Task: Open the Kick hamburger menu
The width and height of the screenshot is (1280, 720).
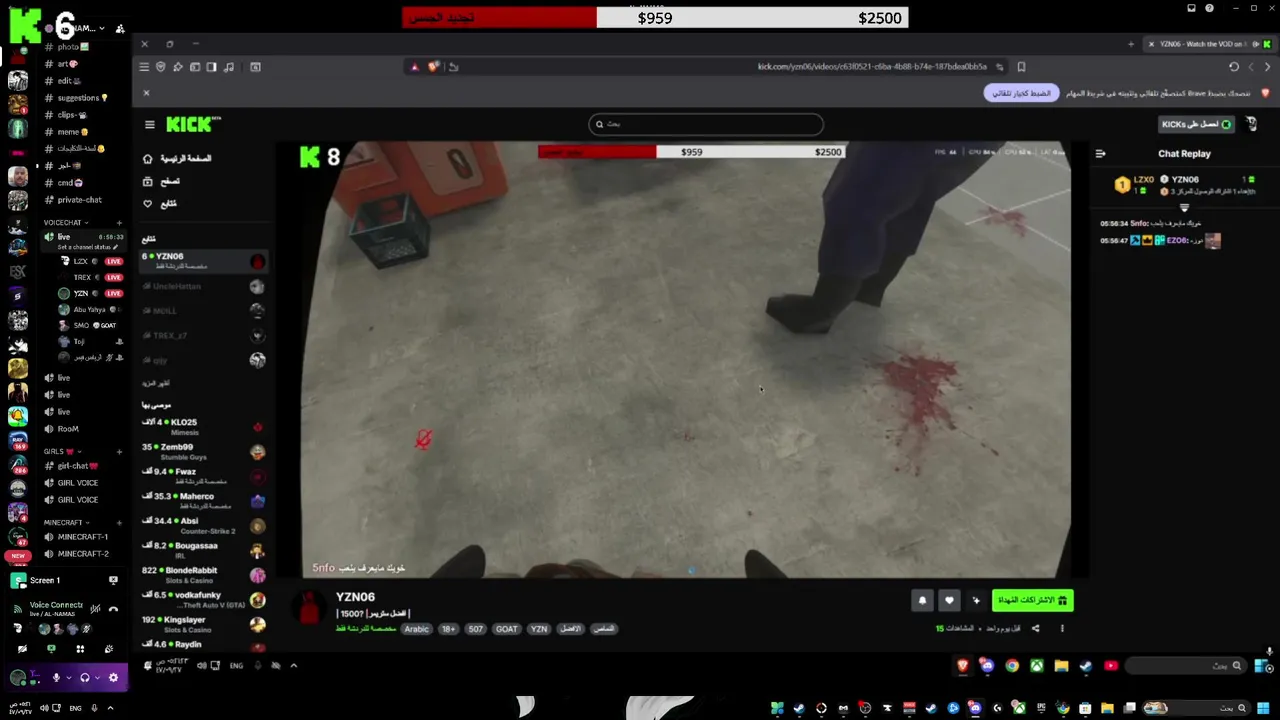Action: [150, 124]
